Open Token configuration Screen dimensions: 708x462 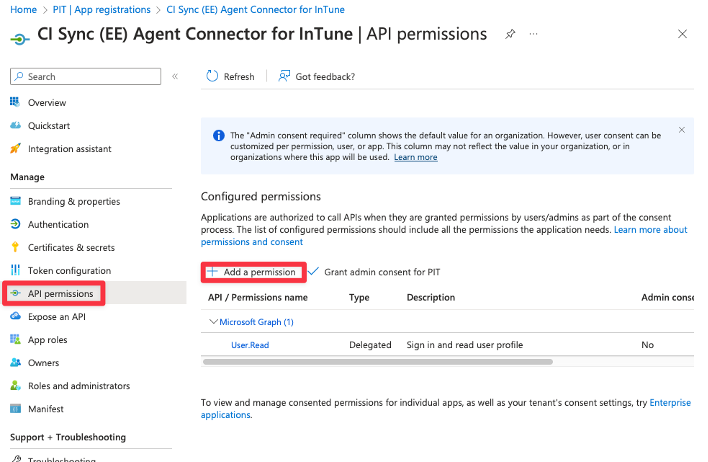click(x=70, y=271)
